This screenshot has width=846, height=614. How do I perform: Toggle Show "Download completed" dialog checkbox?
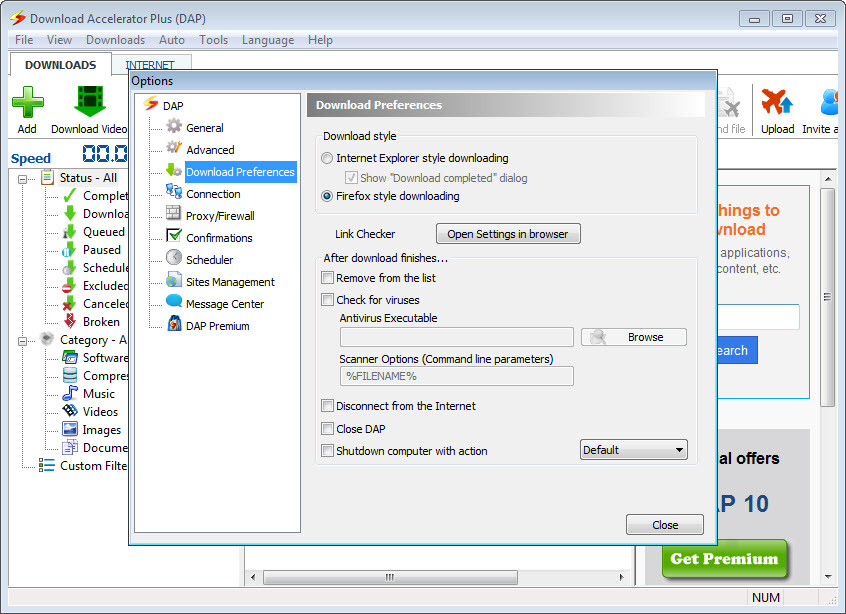[x=351, y=178]
